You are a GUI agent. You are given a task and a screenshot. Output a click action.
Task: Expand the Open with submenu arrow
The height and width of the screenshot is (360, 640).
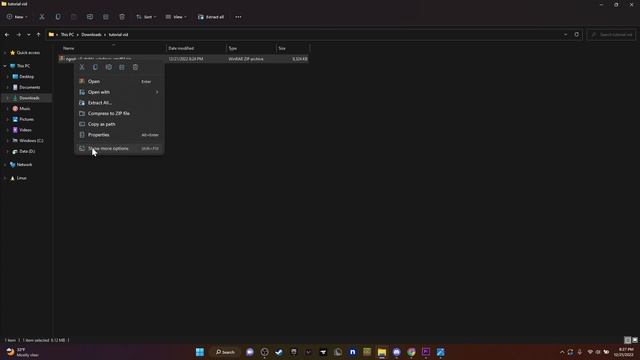(157, 92)
